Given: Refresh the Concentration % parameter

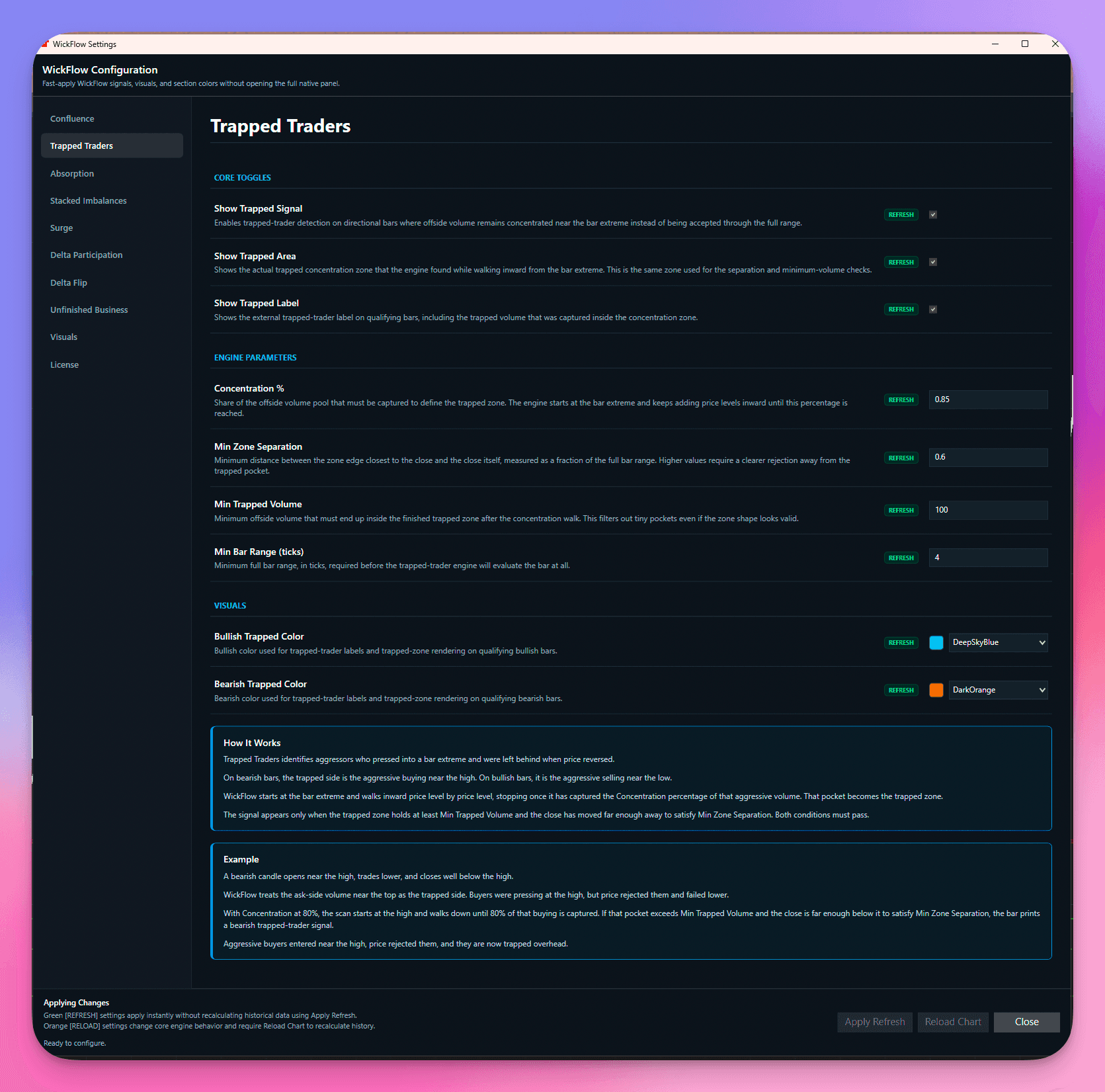Looking at the screenshot, I should [901, 399].
